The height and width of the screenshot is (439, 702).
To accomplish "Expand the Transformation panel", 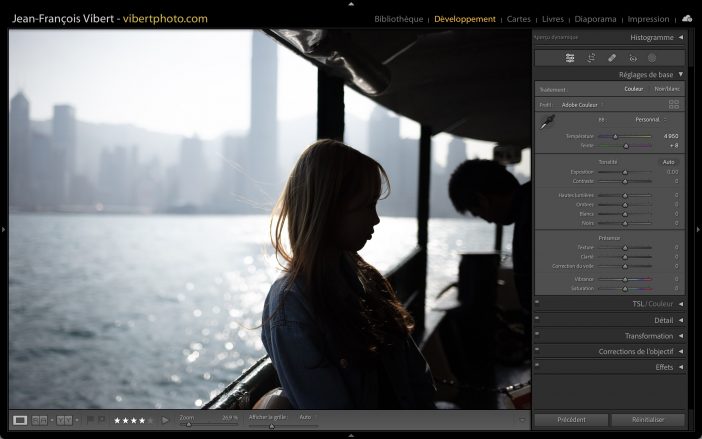I will [680, 336].
